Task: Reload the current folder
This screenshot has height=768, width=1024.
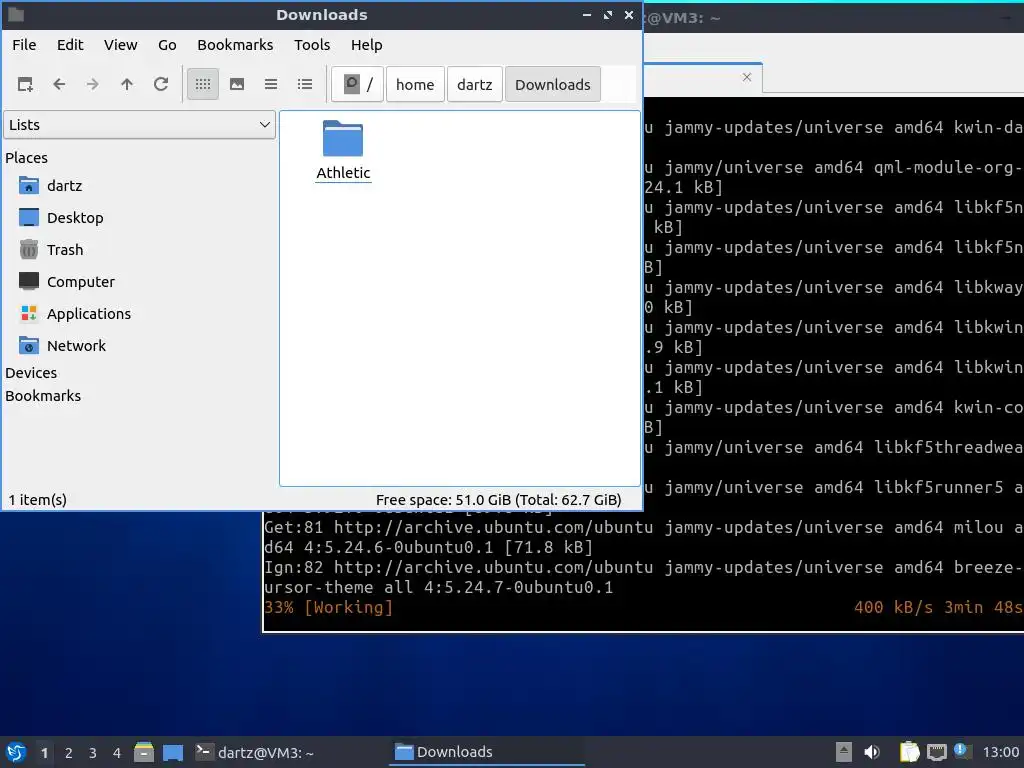Action: (x=161, y=84)
